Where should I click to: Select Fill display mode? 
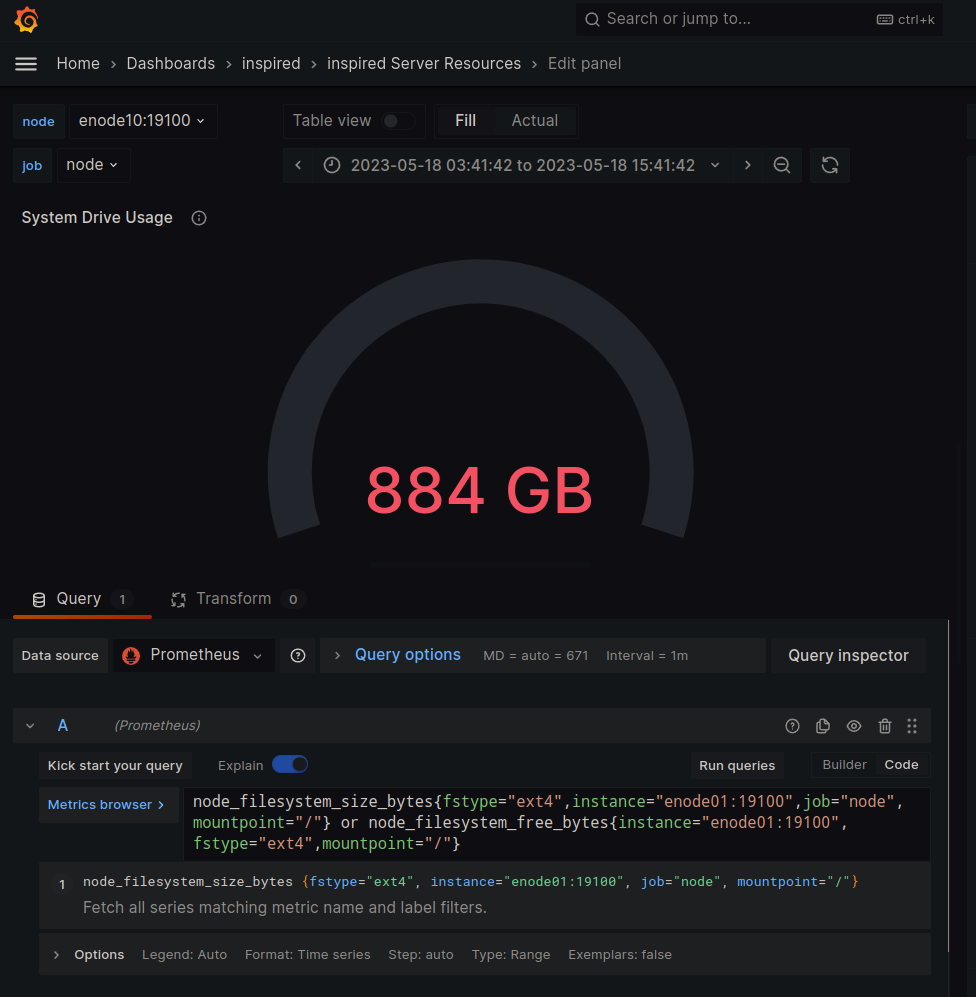(x=465, y=121)
